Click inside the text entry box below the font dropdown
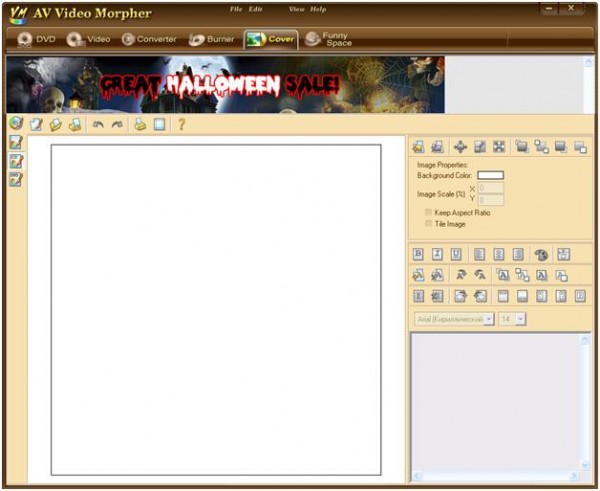This screenshot has width=600, height=491. (x=496, y=402)
